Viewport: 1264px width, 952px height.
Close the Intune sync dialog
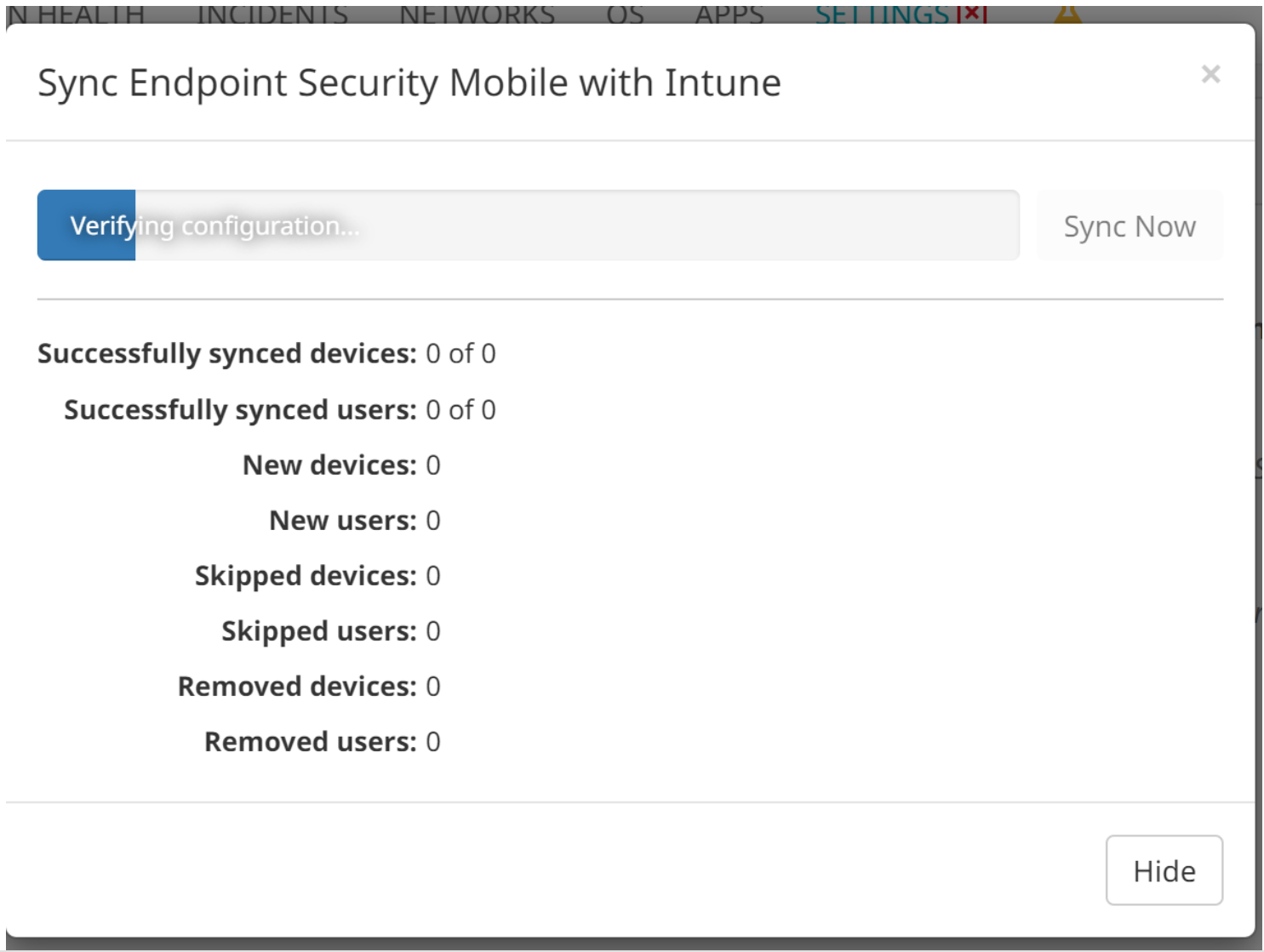coord(1210,75)
